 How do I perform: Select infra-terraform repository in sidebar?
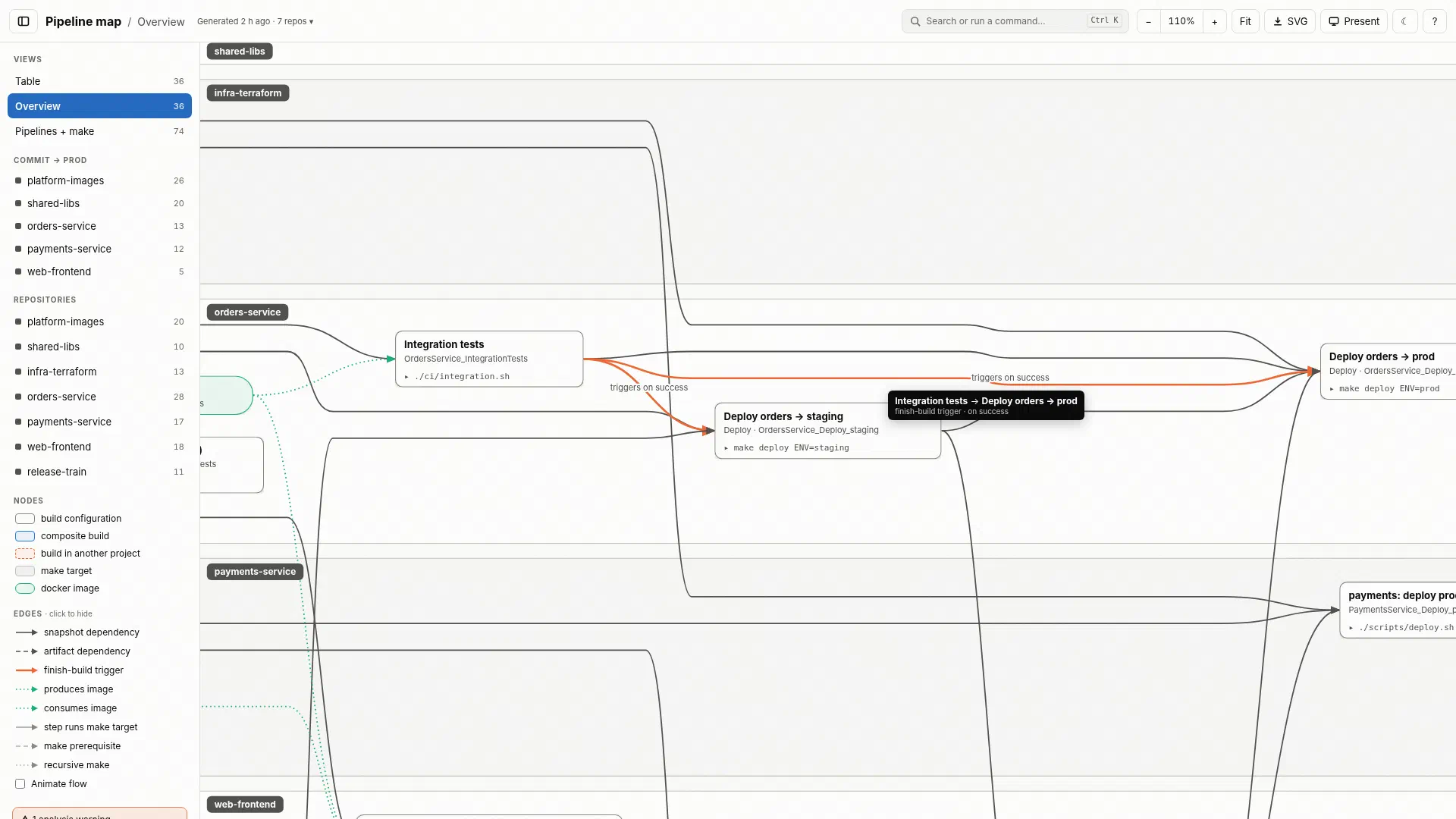tap(99, 372)
